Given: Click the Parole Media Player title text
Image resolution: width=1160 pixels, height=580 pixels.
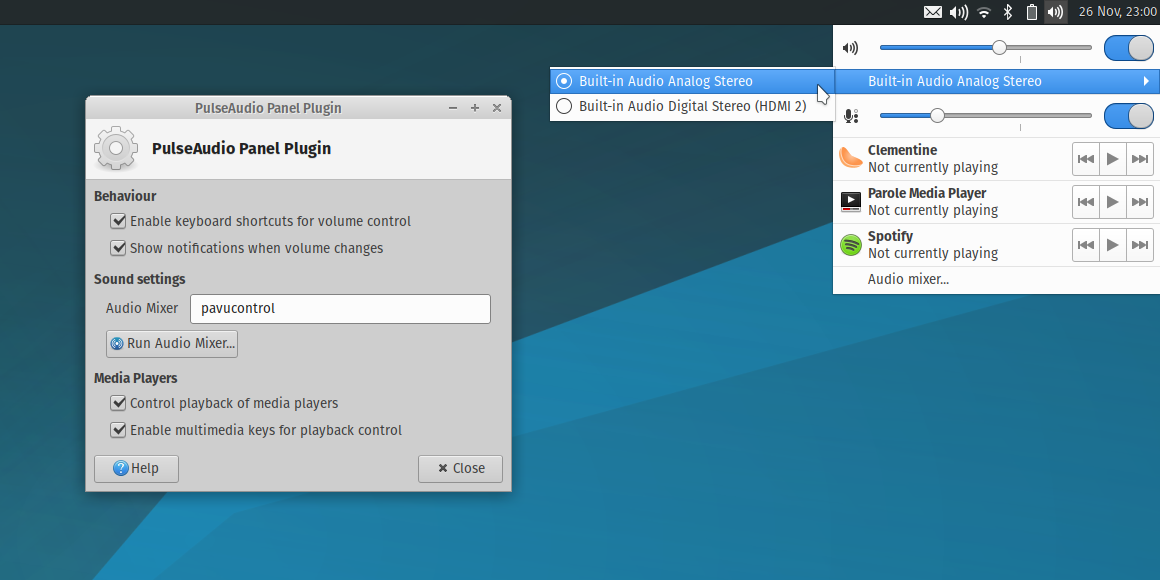Looking at the screenshot, I should [x=927, y=193].
